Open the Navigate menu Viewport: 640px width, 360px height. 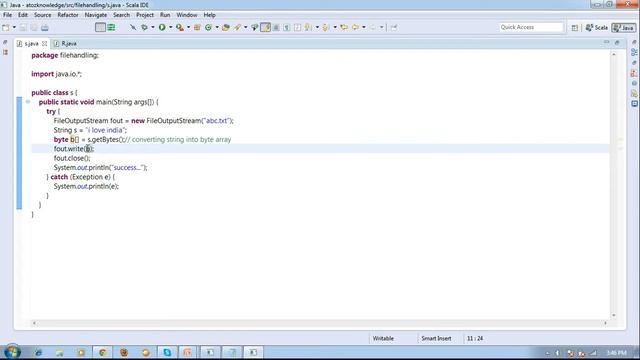pyautogui.click(x=96, y=15)
